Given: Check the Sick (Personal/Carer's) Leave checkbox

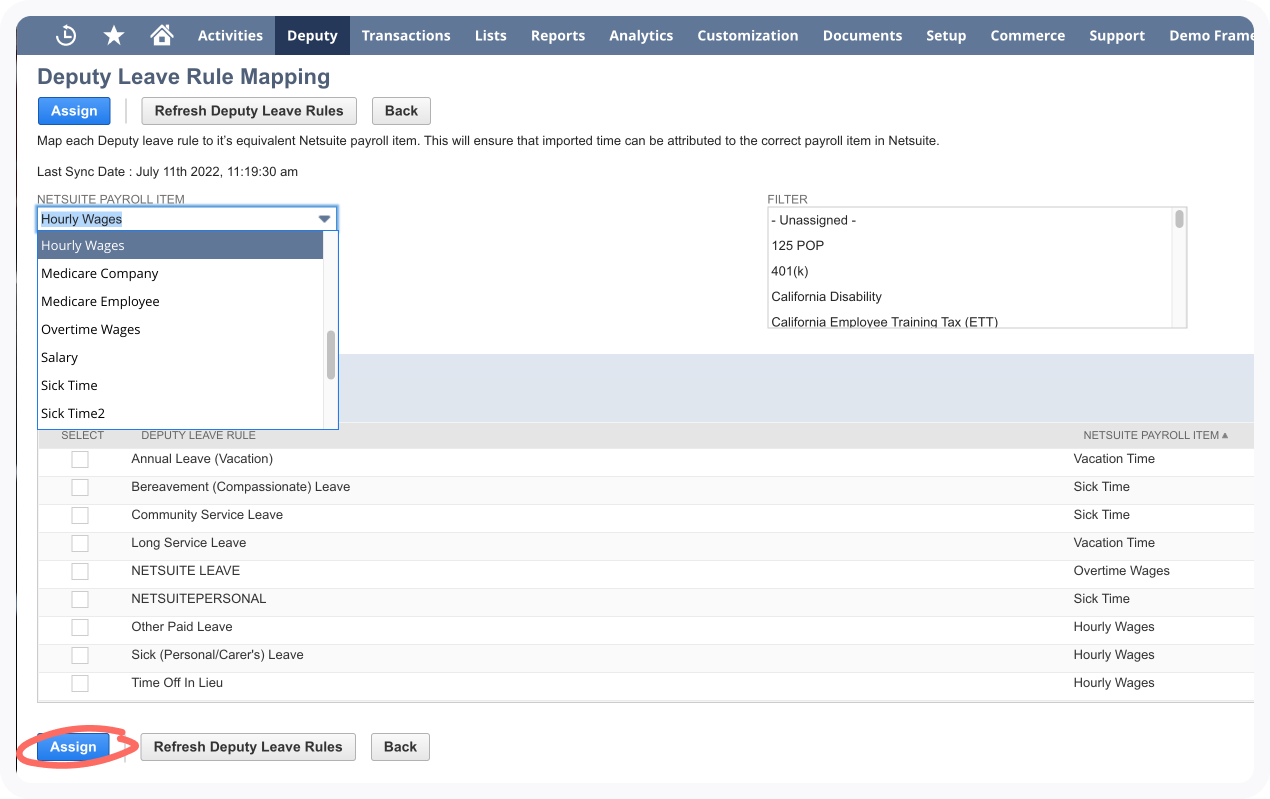Looking at the screenshot, I should pos(80,655).
